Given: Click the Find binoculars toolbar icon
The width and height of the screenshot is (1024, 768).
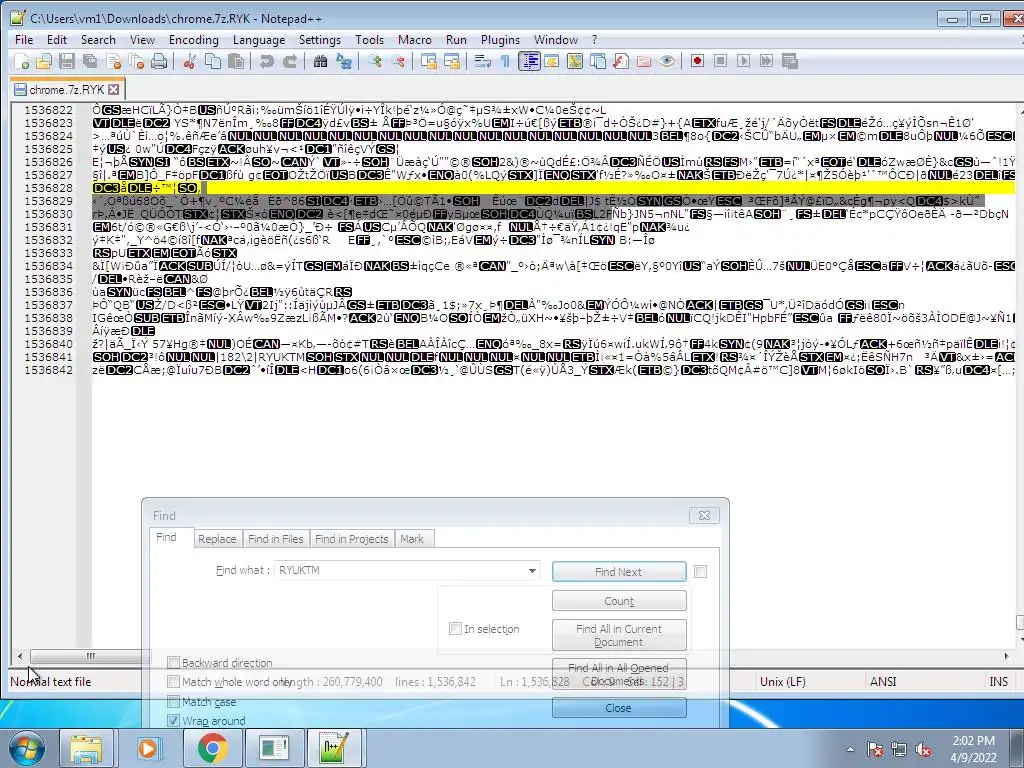Looking at the screenshot, I should (x=320, y=61).
